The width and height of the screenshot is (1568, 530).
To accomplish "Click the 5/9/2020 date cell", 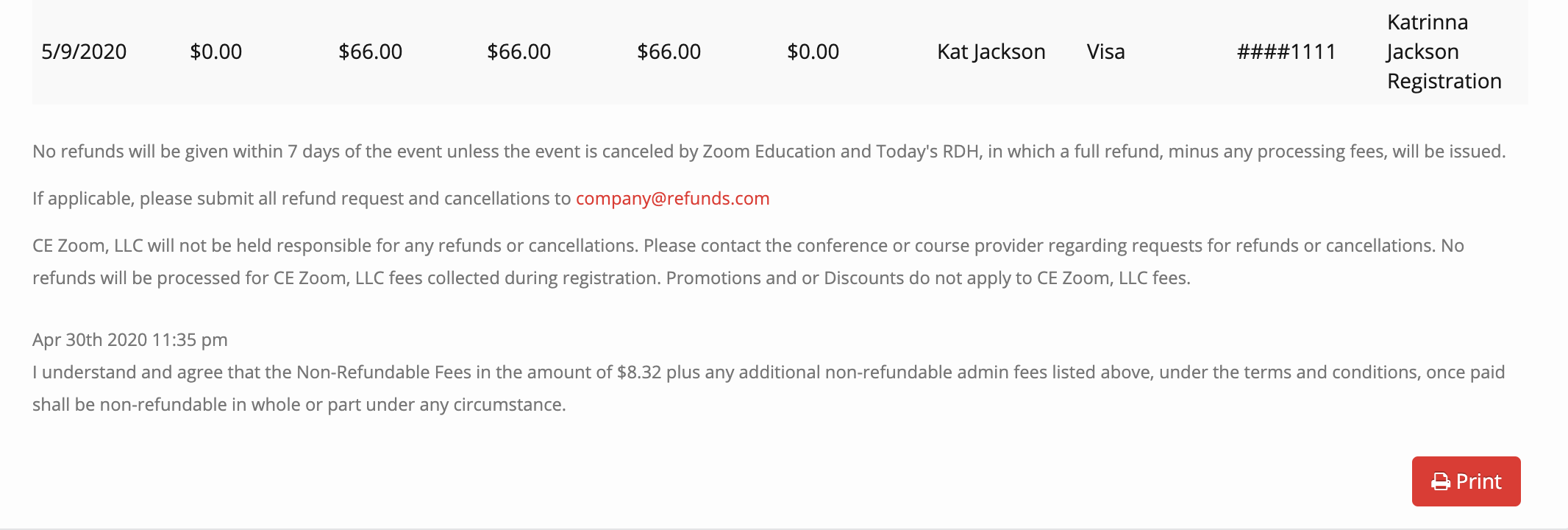I will click(x=84, y=52).
